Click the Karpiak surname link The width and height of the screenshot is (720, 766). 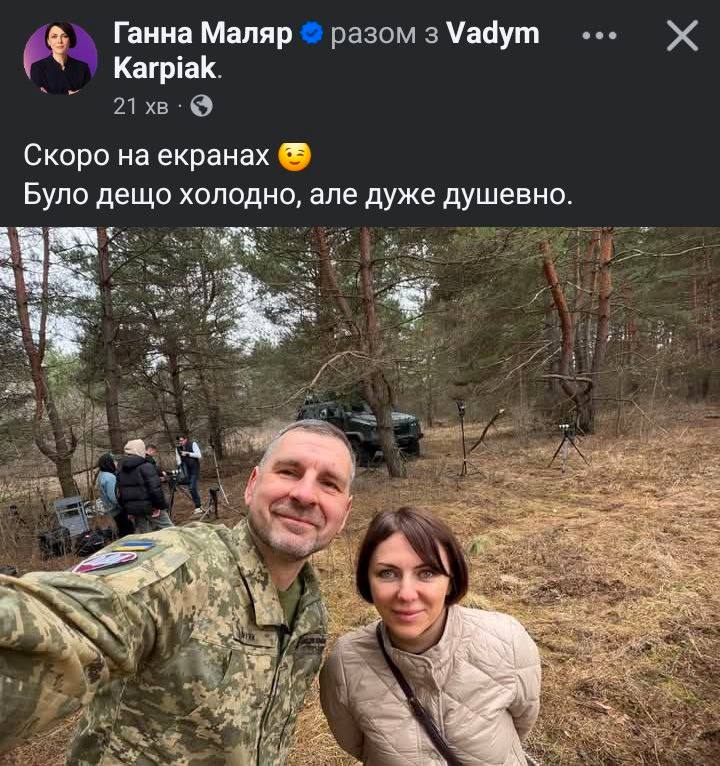(x=165, y=68)
